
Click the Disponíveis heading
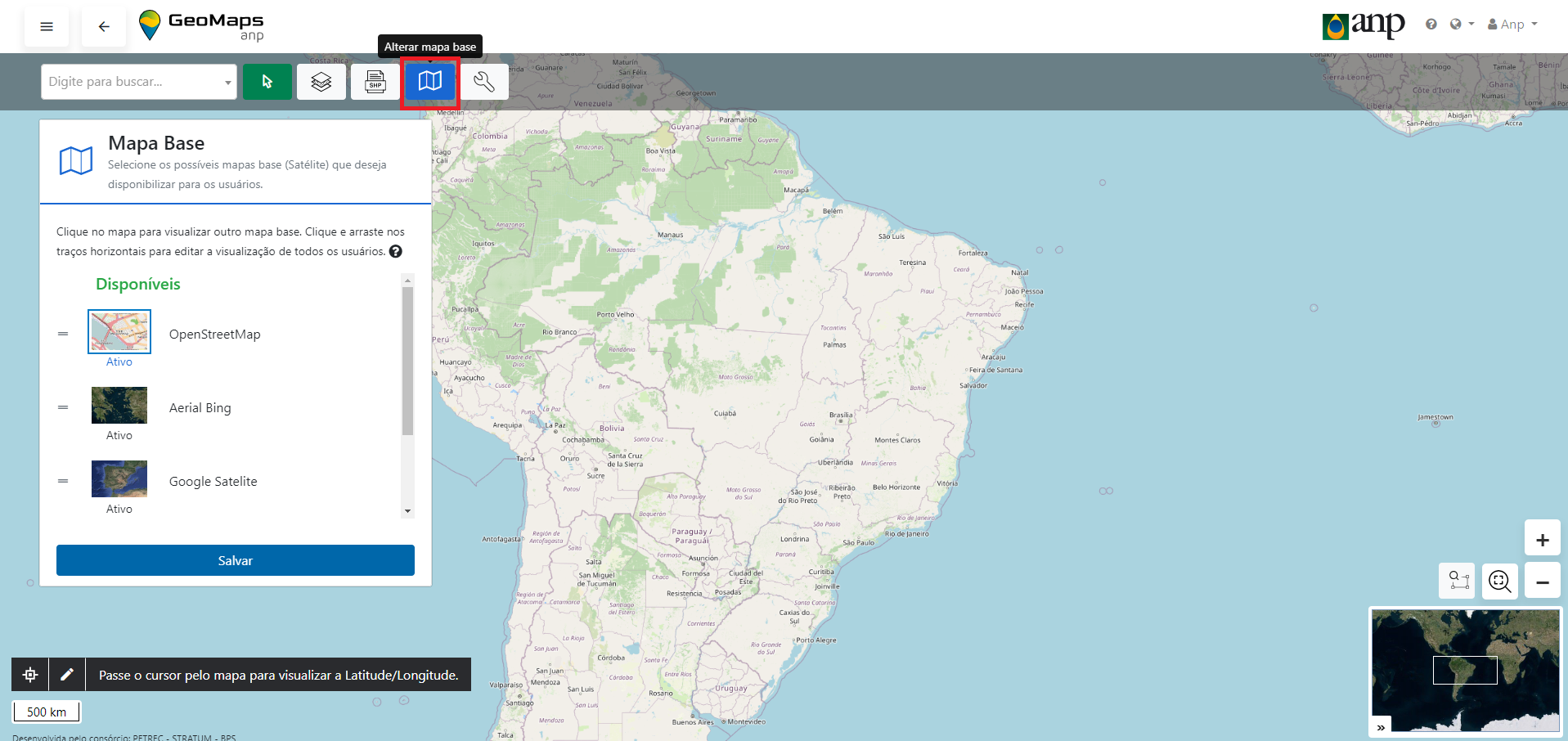138,284
